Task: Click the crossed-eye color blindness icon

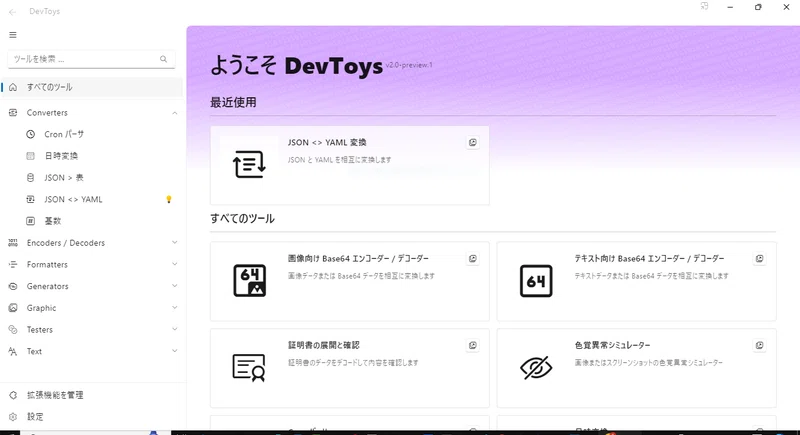Action: click(536, 367)
